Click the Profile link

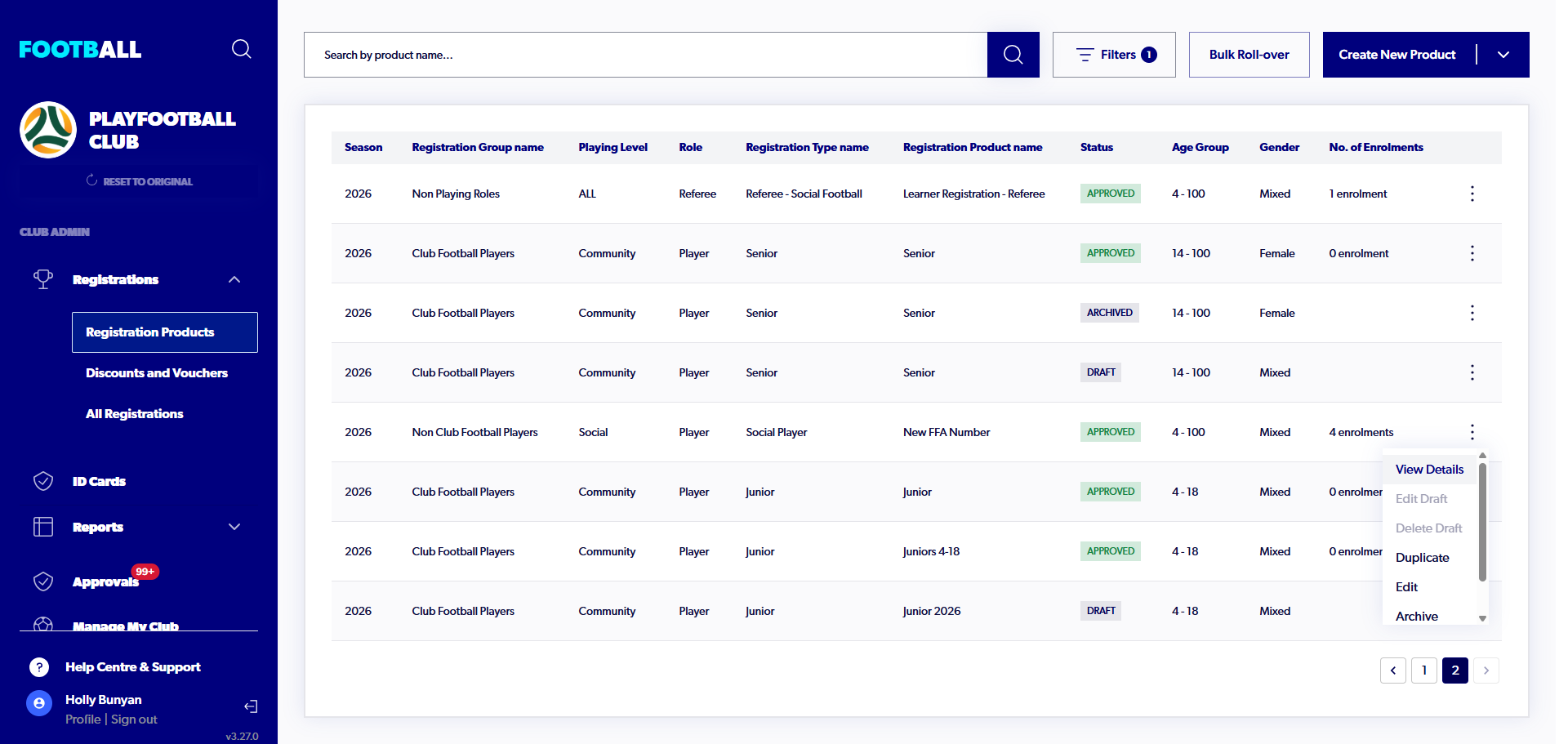click(83, 719)
